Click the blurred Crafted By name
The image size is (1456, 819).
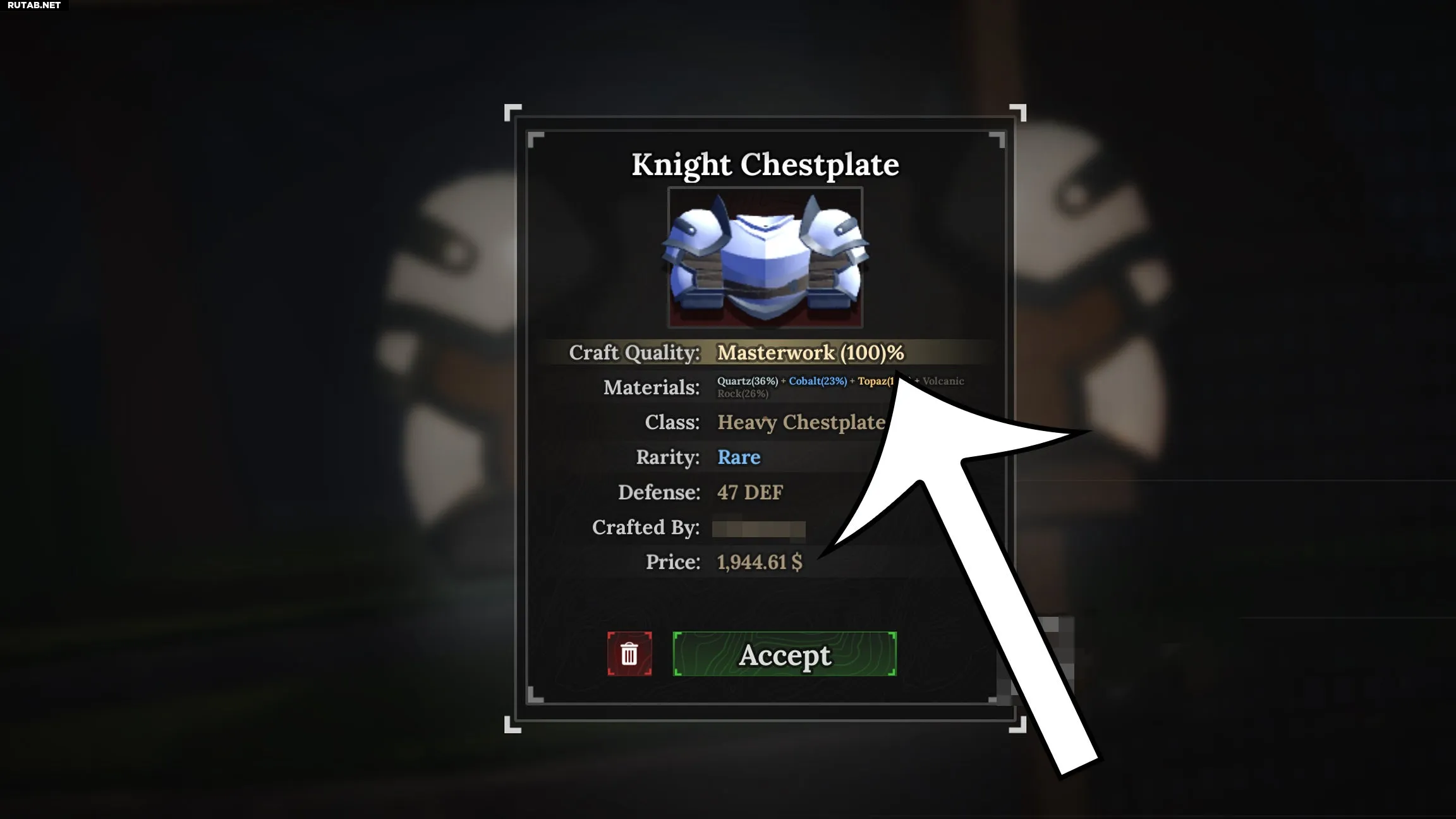pyautogui.click(x=758, y=528)
